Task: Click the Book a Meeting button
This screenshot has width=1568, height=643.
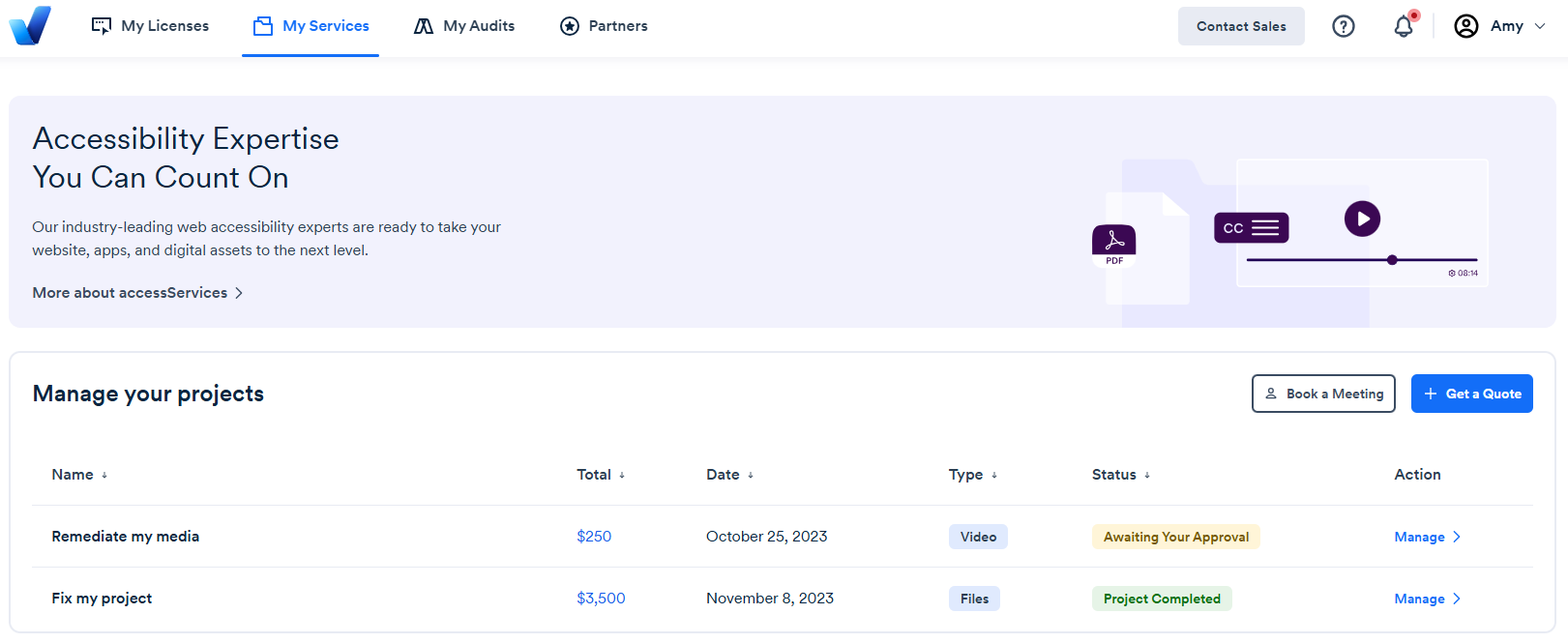Action: click(x=1323, y=394)
